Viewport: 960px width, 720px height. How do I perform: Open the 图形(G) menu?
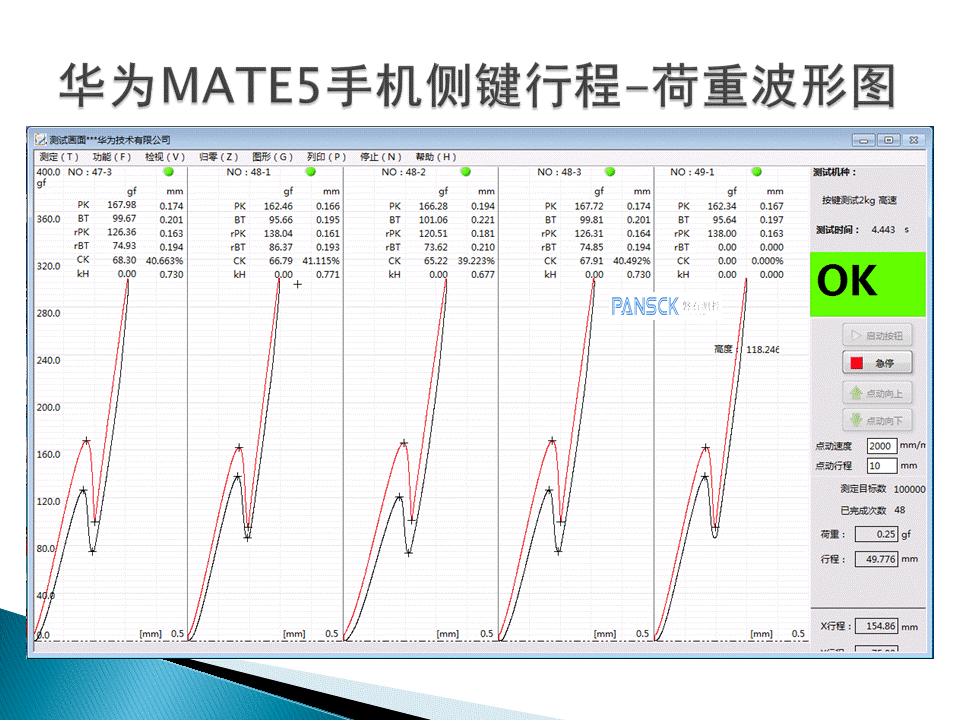[x=273, y=157]
